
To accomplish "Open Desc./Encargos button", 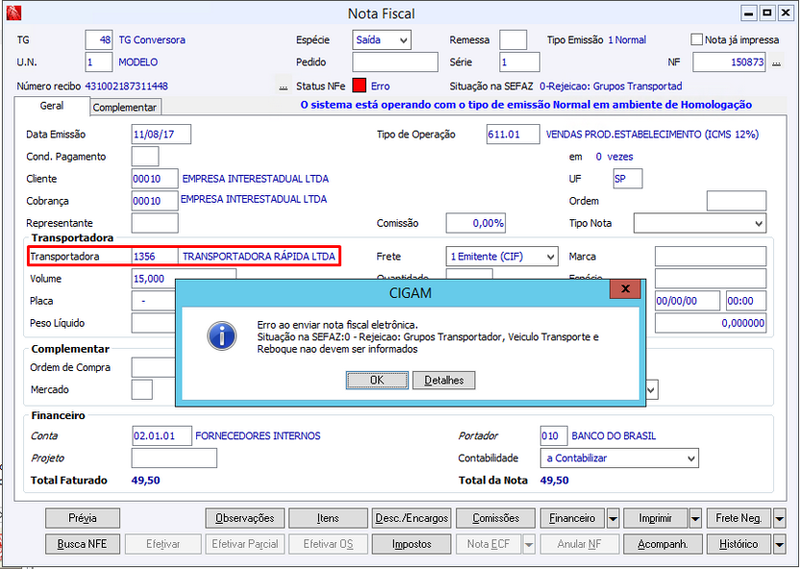I will coord(412,518).
